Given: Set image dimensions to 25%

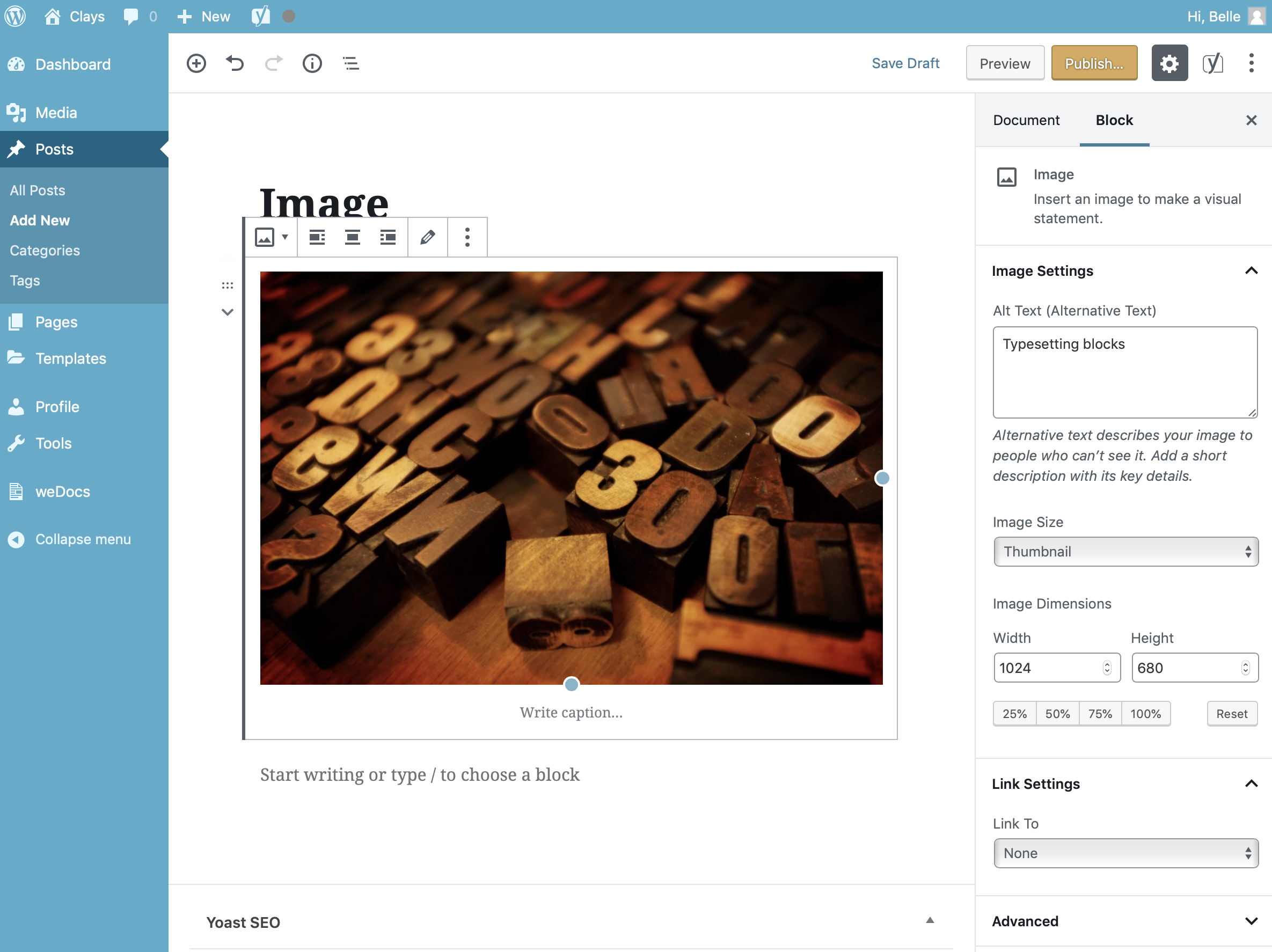Looking at the screenshot, I should 1014,713.
